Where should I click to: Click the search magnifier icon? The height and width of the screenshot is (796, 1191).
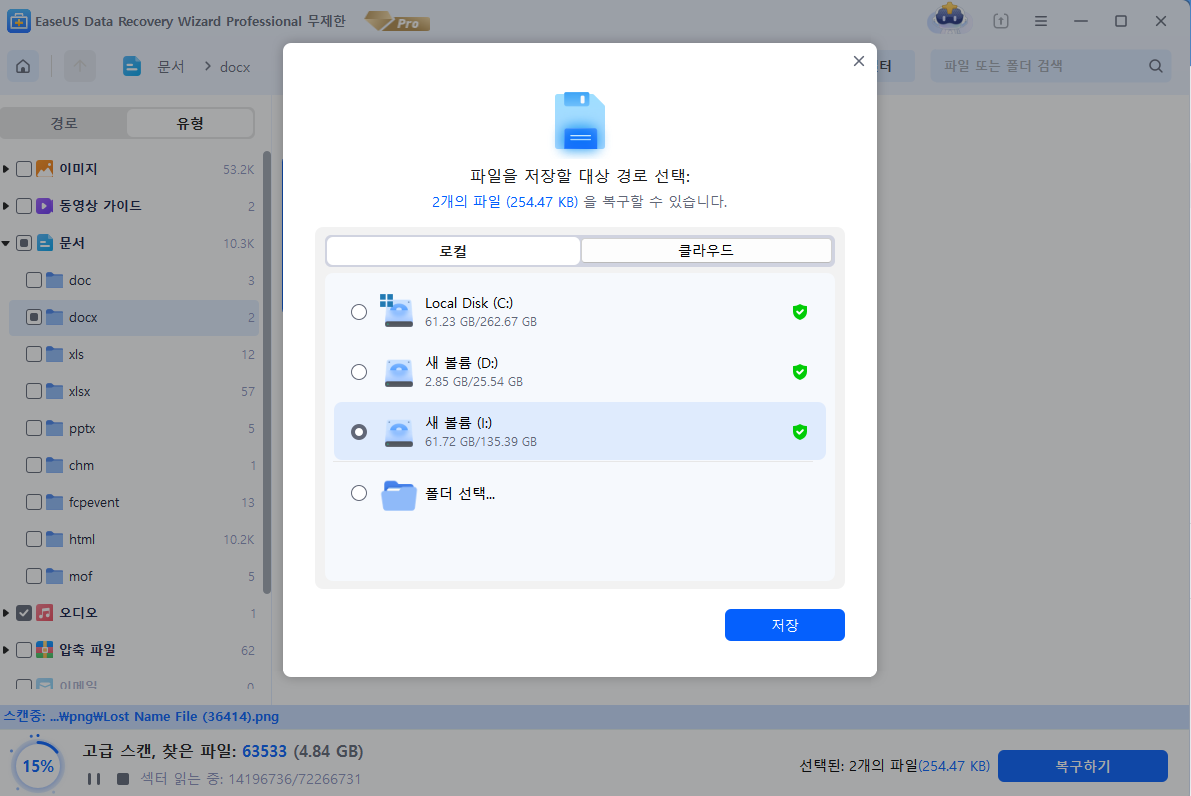(x=1156, y=67)
